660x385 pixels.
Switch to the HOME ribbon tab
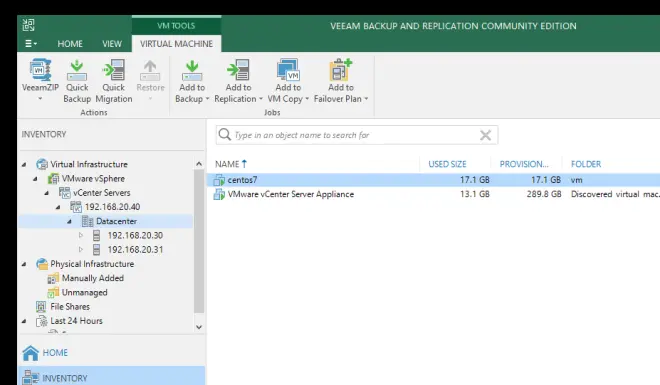(70, 44)
